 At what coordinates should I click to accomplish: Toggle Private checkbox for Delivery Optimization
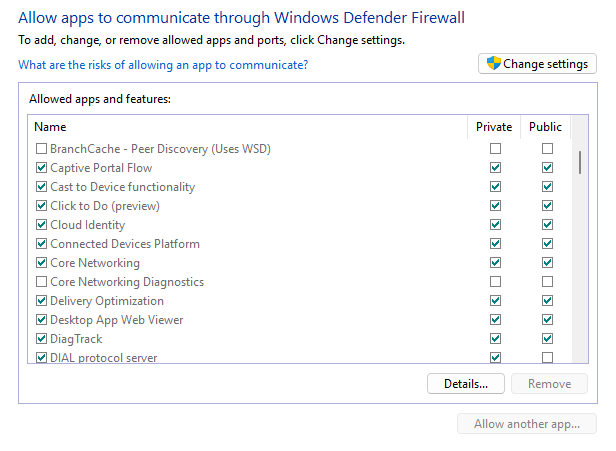point(495,301)
